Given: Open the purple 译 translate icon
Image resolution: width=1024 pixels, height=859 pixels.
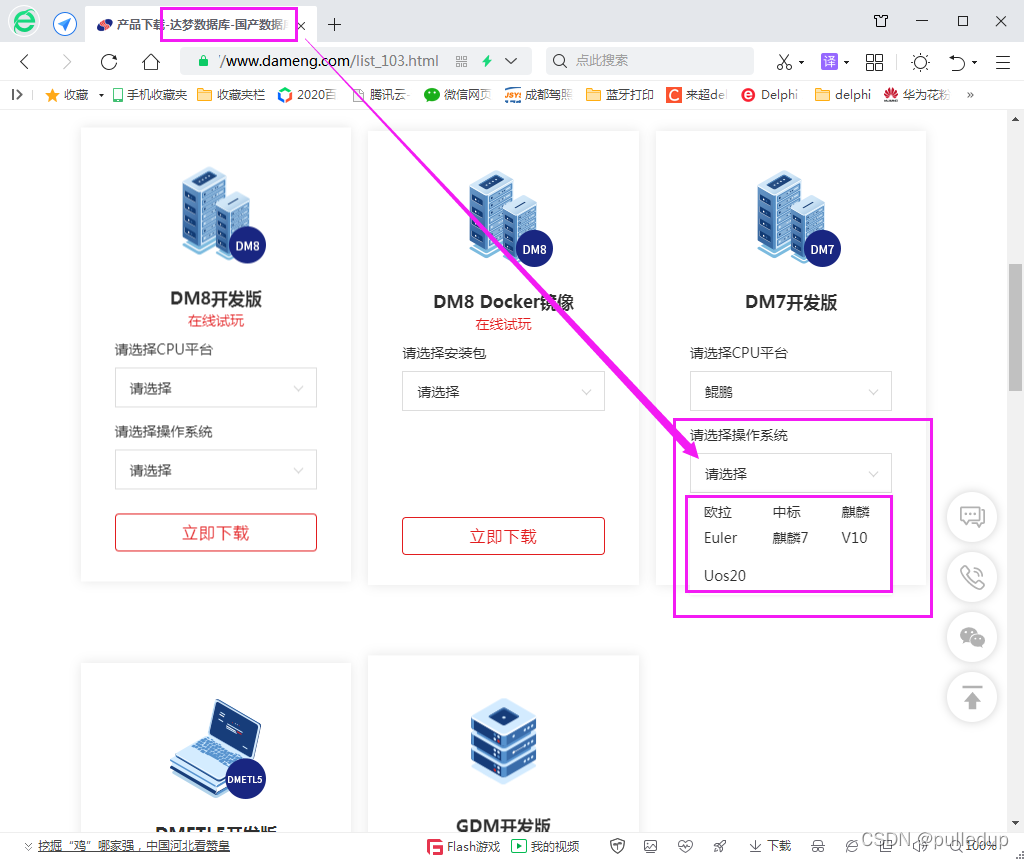Looking at the screenshot, I should pos(829,62).
